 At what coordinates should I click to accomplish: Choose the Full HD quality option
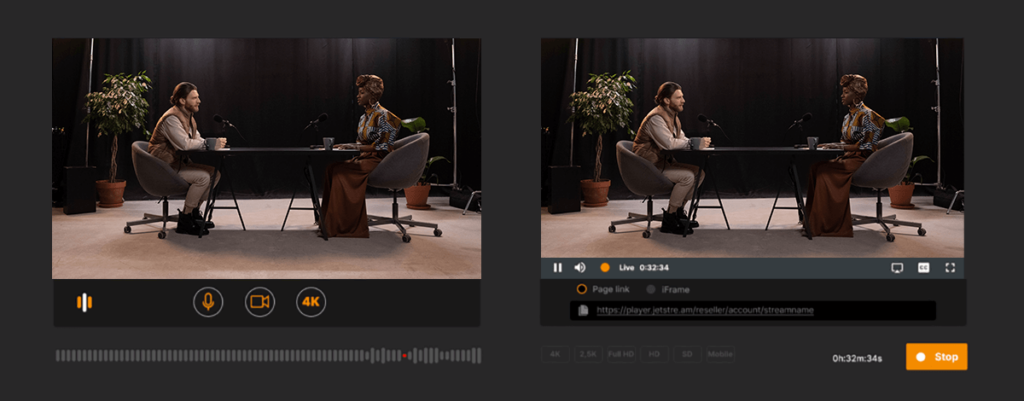point(621,354)
